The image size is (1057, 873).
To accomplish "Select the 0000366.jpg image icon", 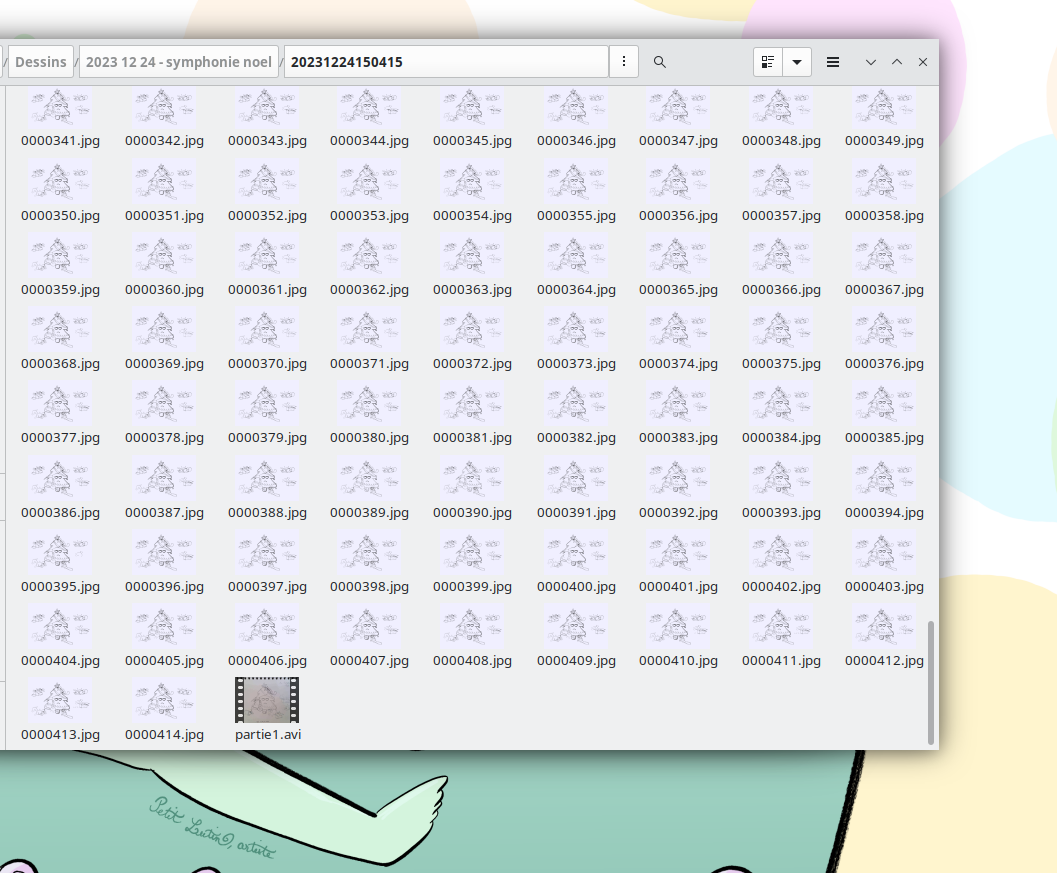I will coord(781,255).
